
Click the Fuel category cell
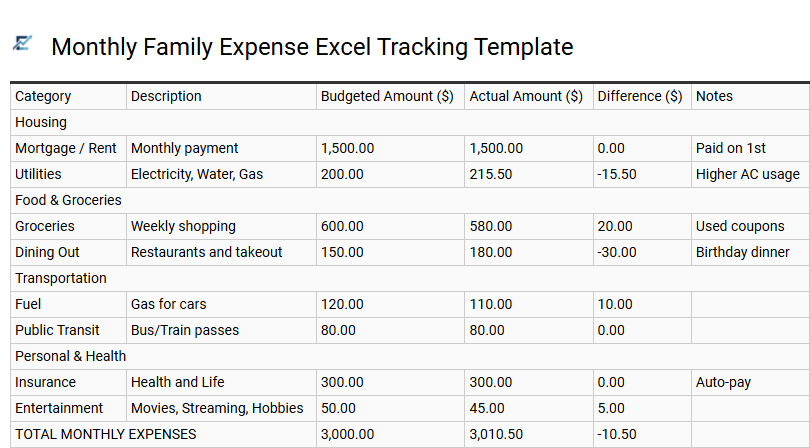(x=69, y=304)
